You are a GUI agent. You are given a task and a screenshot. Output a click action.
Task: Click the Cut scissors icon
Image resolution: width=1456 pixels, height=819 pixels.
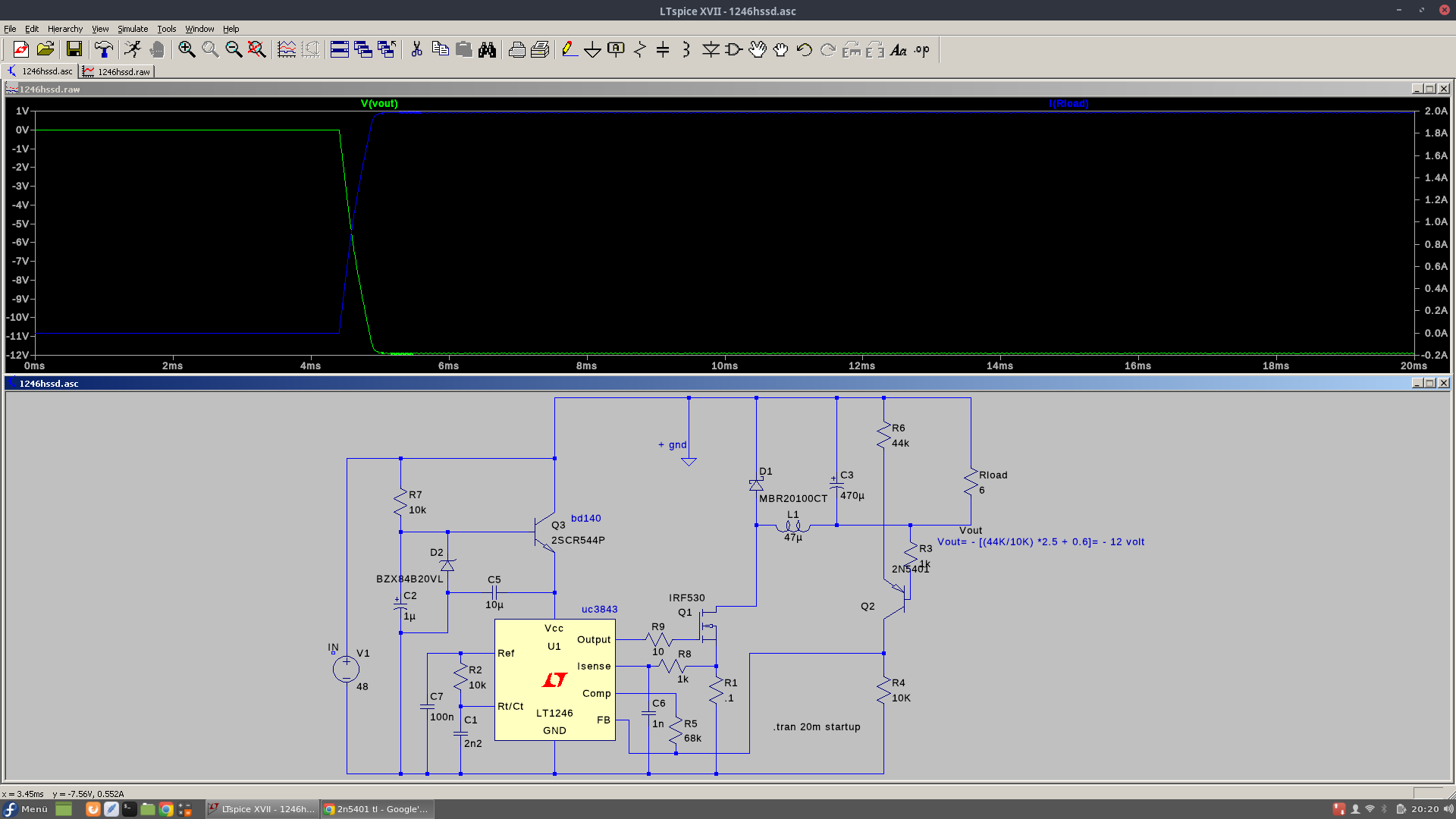[416, 49]
